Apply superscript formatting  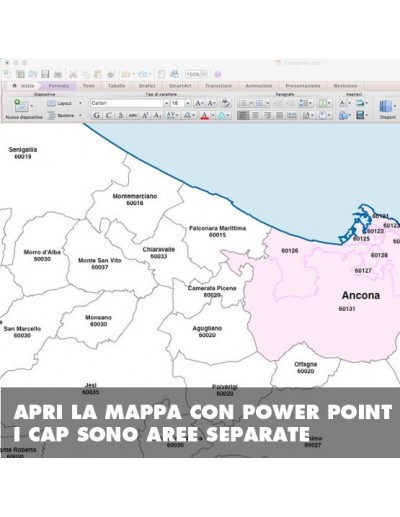[145, 115]
